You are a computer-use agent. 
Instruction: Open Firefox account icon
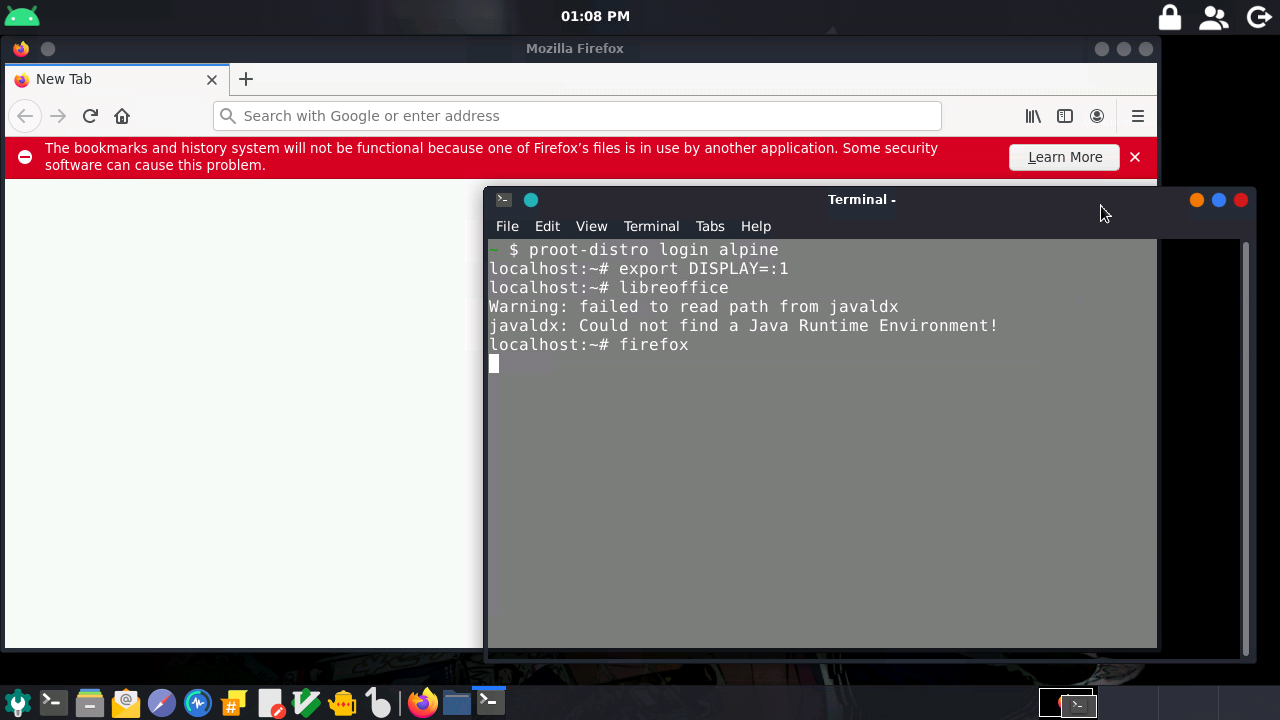(1097, 116)
